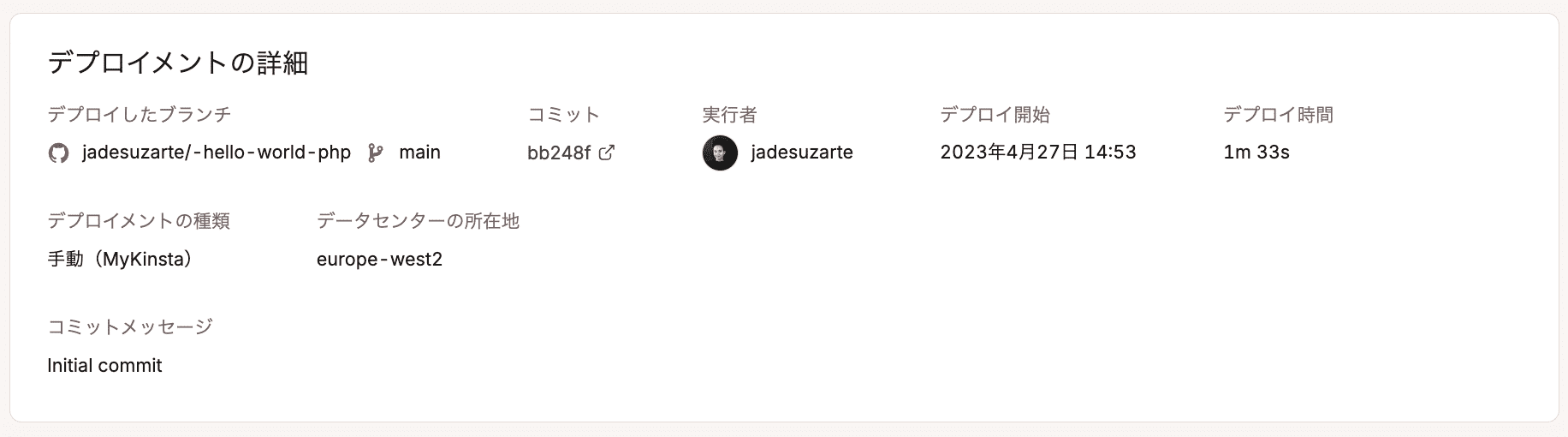Click the デプロイメントの詳細 heading
The width and height of the screenshot is (1568, 437).
coord(178,63)
